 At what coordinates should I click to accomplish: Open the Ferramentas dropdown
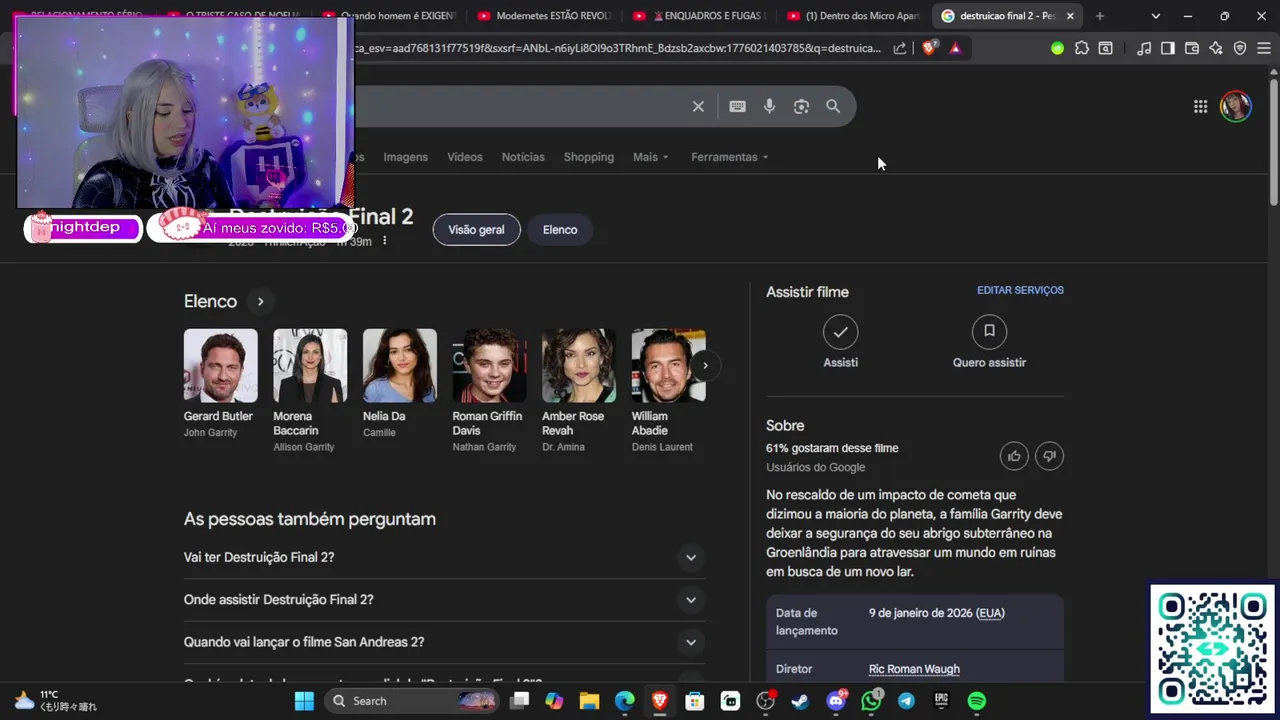click(x=730, y=157)
